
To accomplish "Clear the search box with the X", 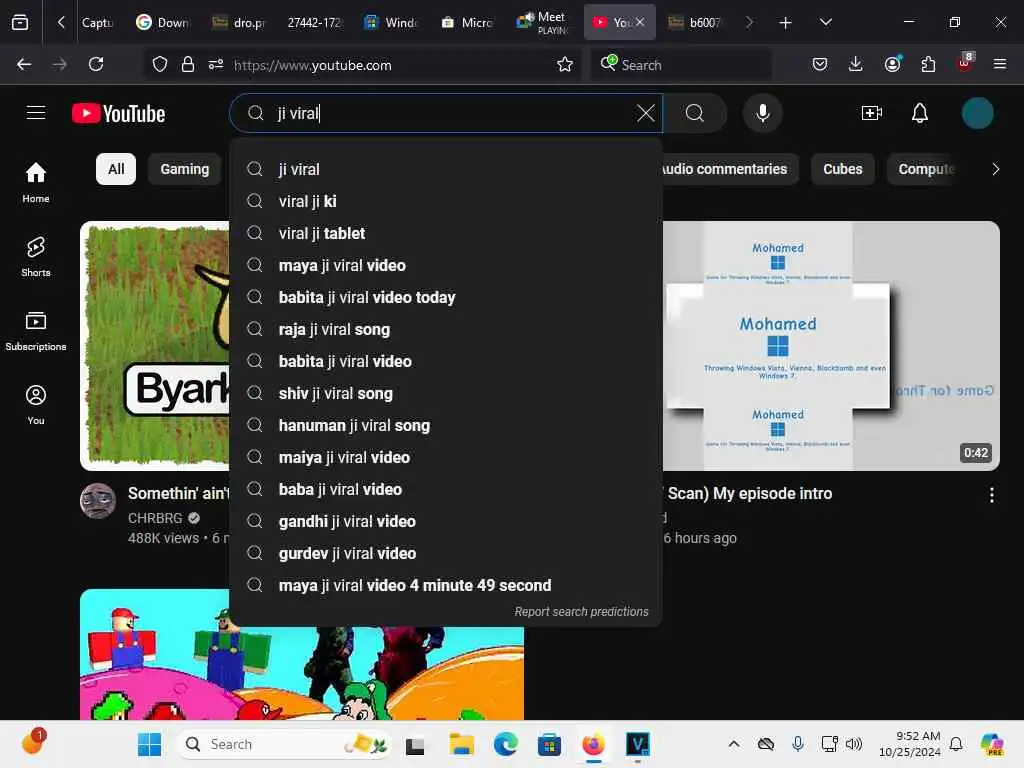I will point(645,113).
